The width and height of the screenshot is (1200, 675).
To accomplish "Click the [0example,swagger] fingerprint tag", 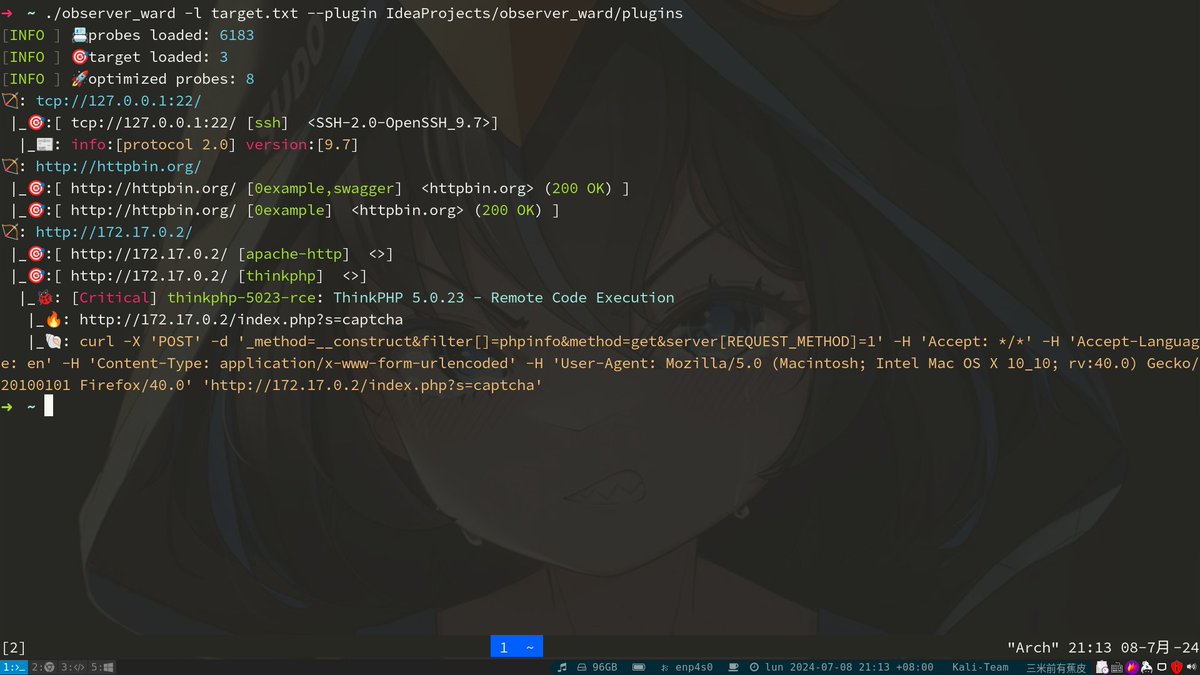I will coord(325,189).
